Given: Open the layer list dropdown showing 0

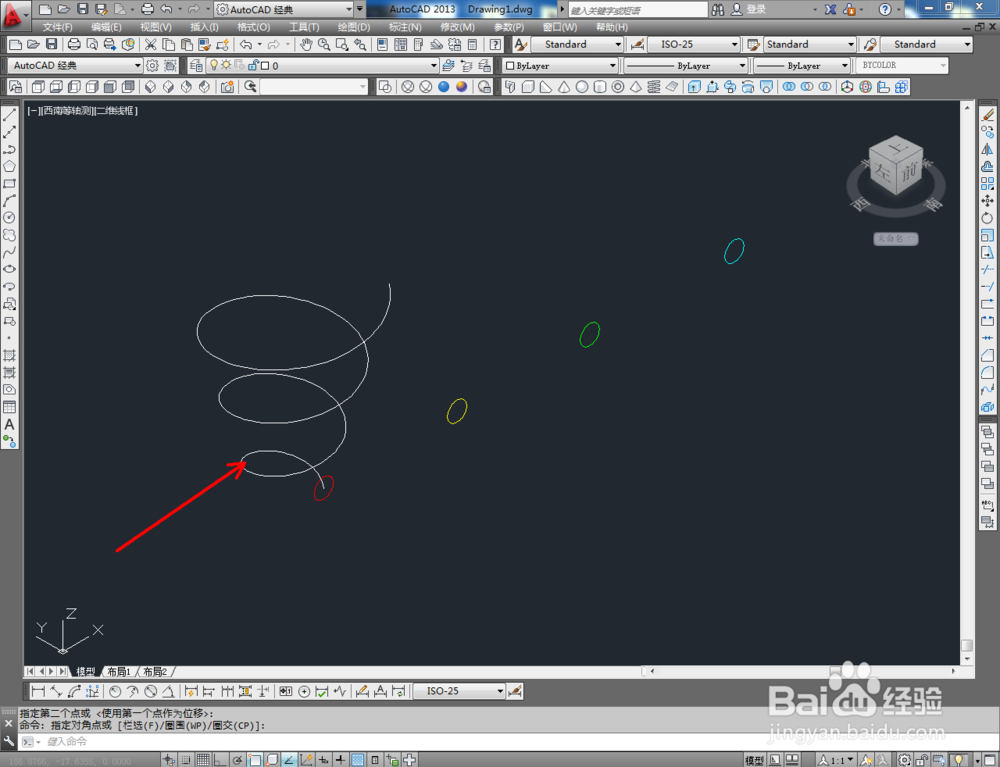Looking at the screenshot, I should (x=434, y=66).
